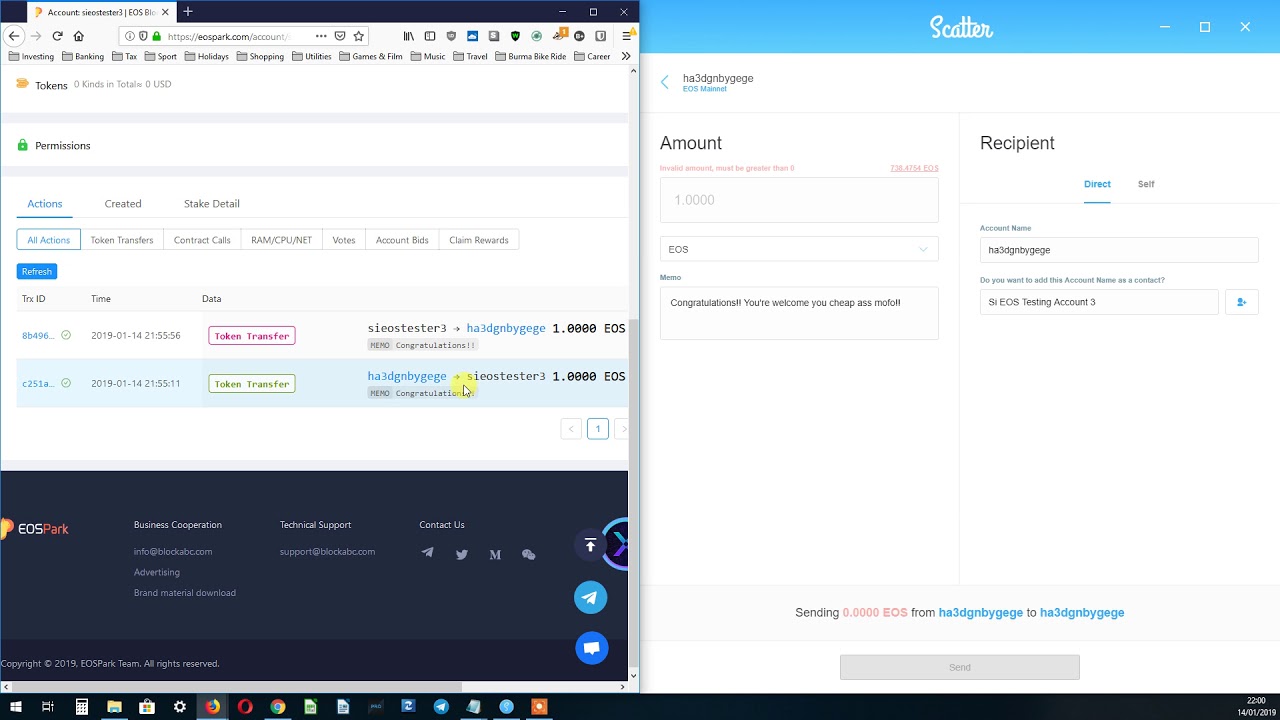Select the Contract Calls filter
This screenshot has height=720, width=1280.
coord(202,240)
